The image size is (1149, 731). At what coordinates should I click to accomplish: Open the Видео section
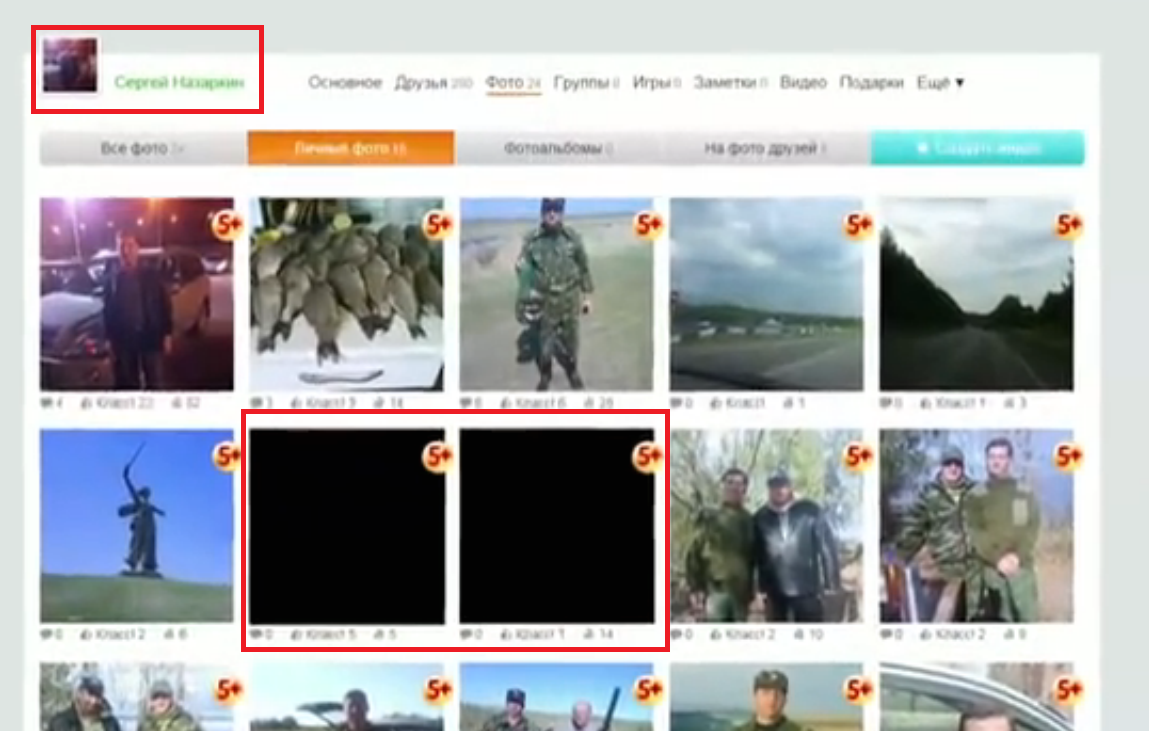coord(803,83)
